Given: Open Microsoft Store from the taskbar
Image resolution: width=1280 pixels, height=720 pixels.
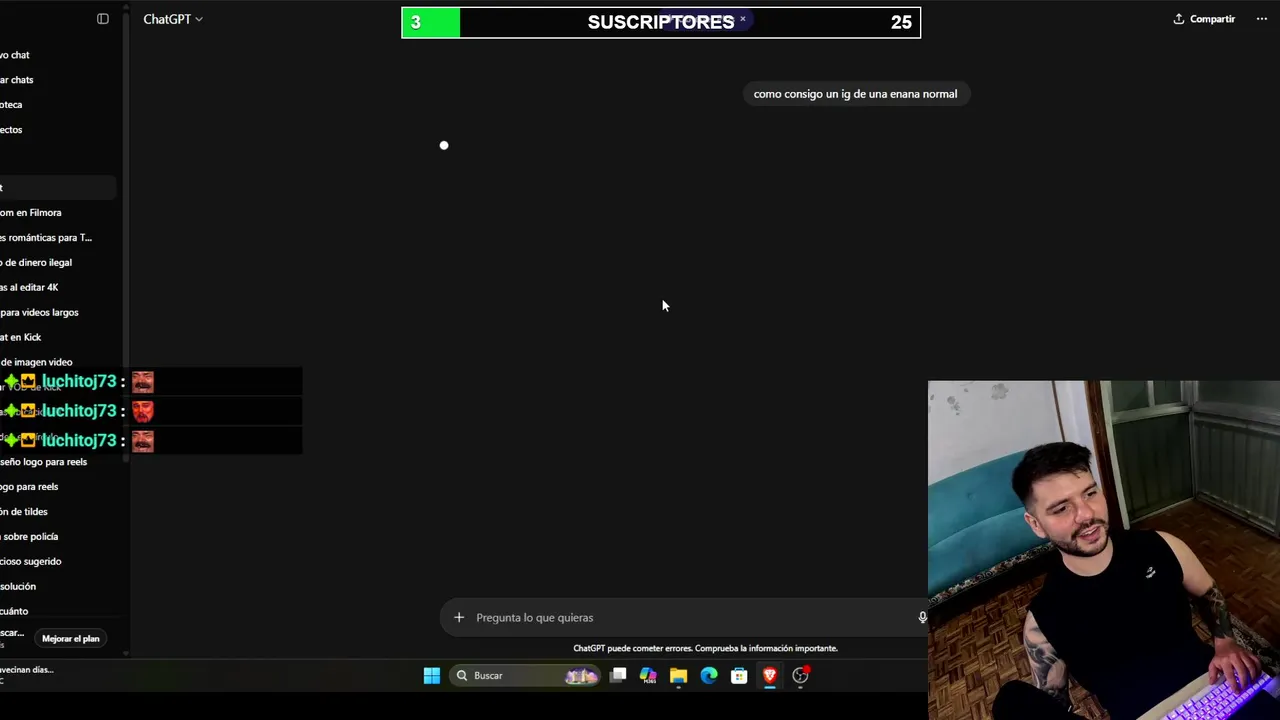Looking at the screenshot, I should coord(739,676).
